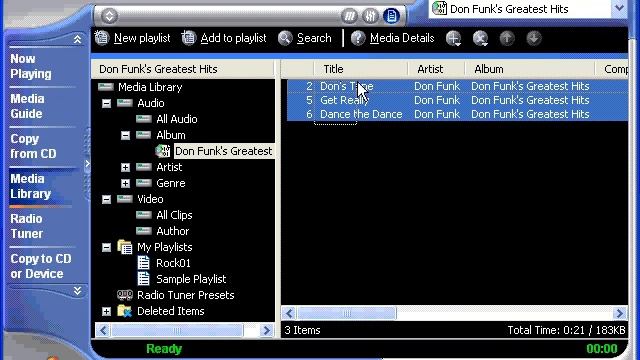This screenshot has width=640, height=360.
Task: Open the Sample Playlist item
Action: pyautogui.click(x=191, y=279)
